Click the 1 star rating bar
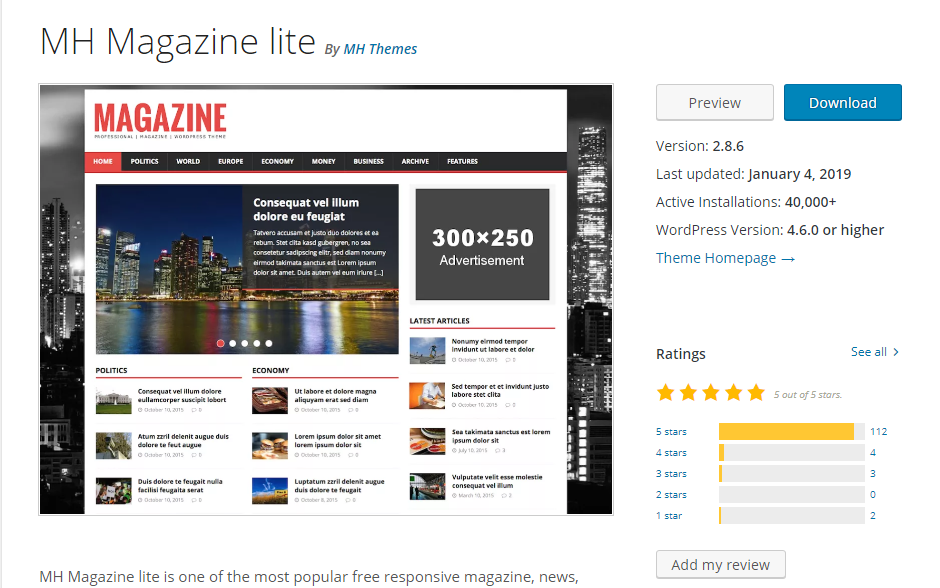 point(791,515)
